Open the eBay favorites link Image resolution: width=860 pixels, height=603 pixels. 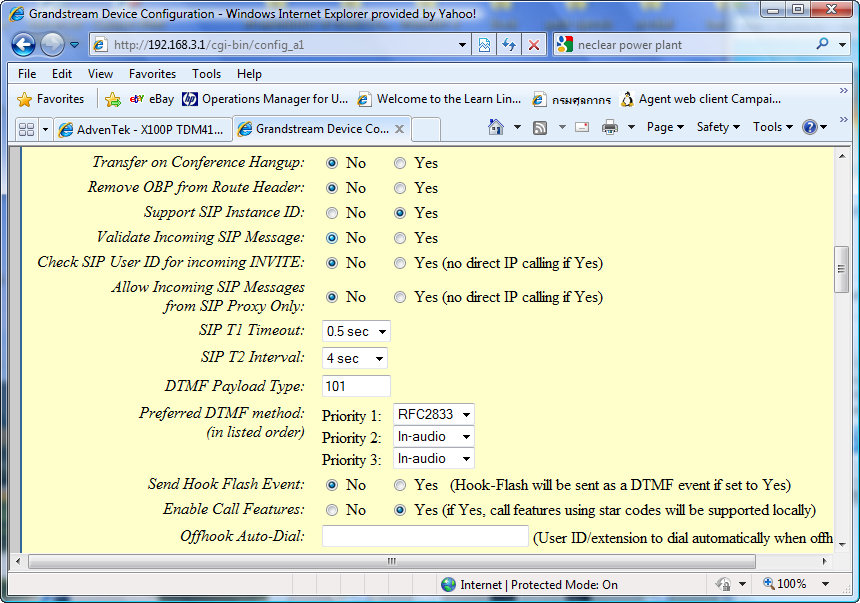point(151,99)
